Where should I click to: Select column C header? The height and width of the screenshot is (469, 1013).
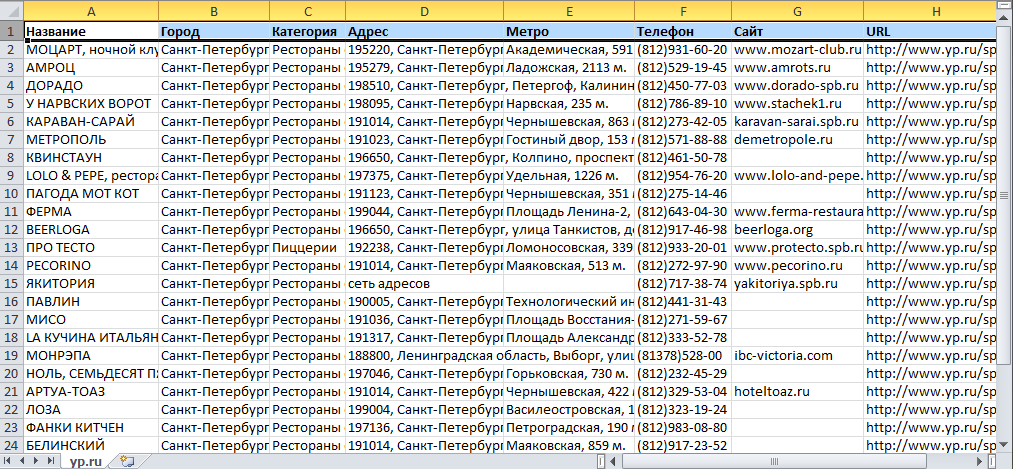click(x=308, y=11)
